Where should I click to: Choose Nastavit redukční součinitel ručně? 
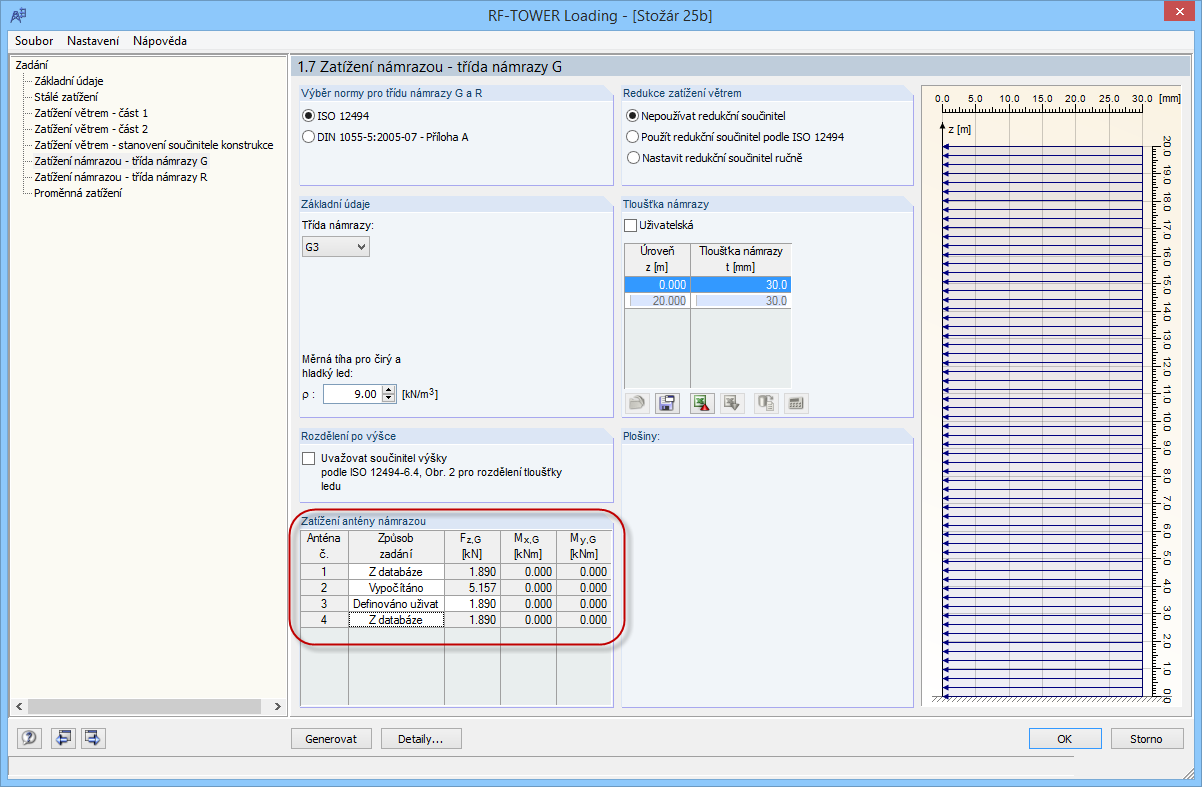coord(714,157)
